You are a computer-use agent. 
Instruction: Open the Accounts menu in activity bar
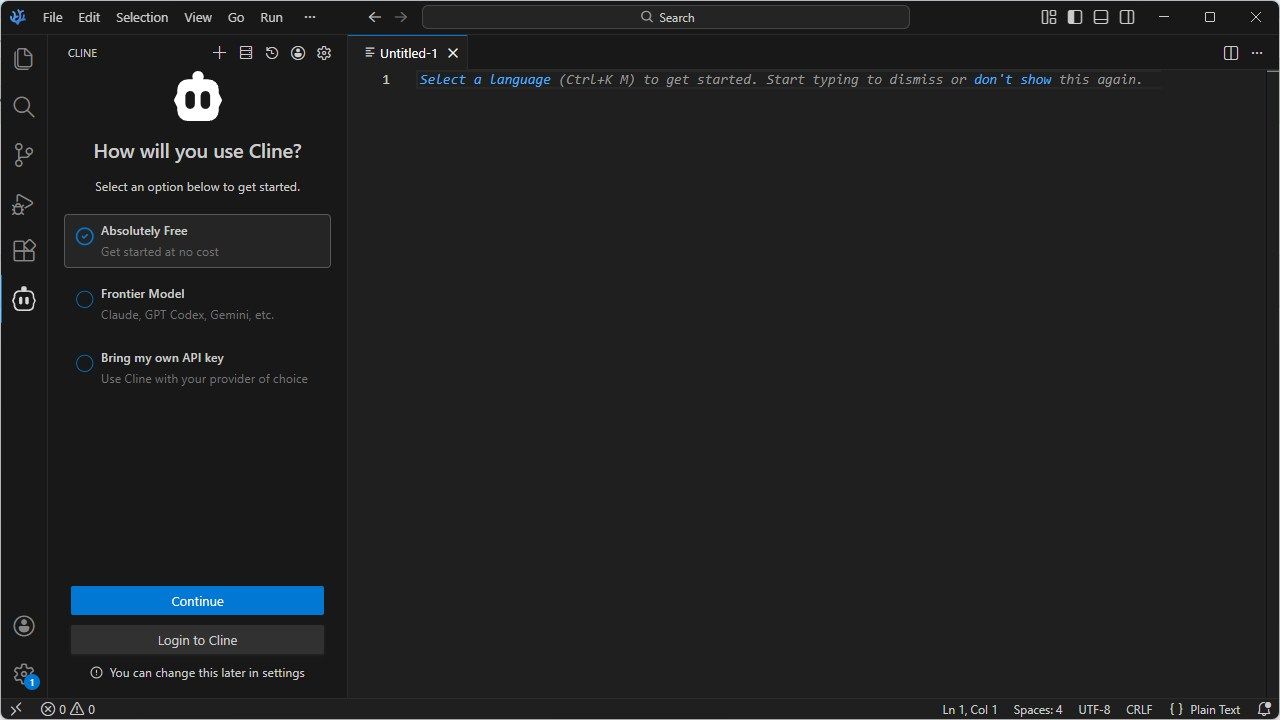(x=24, y=626)
